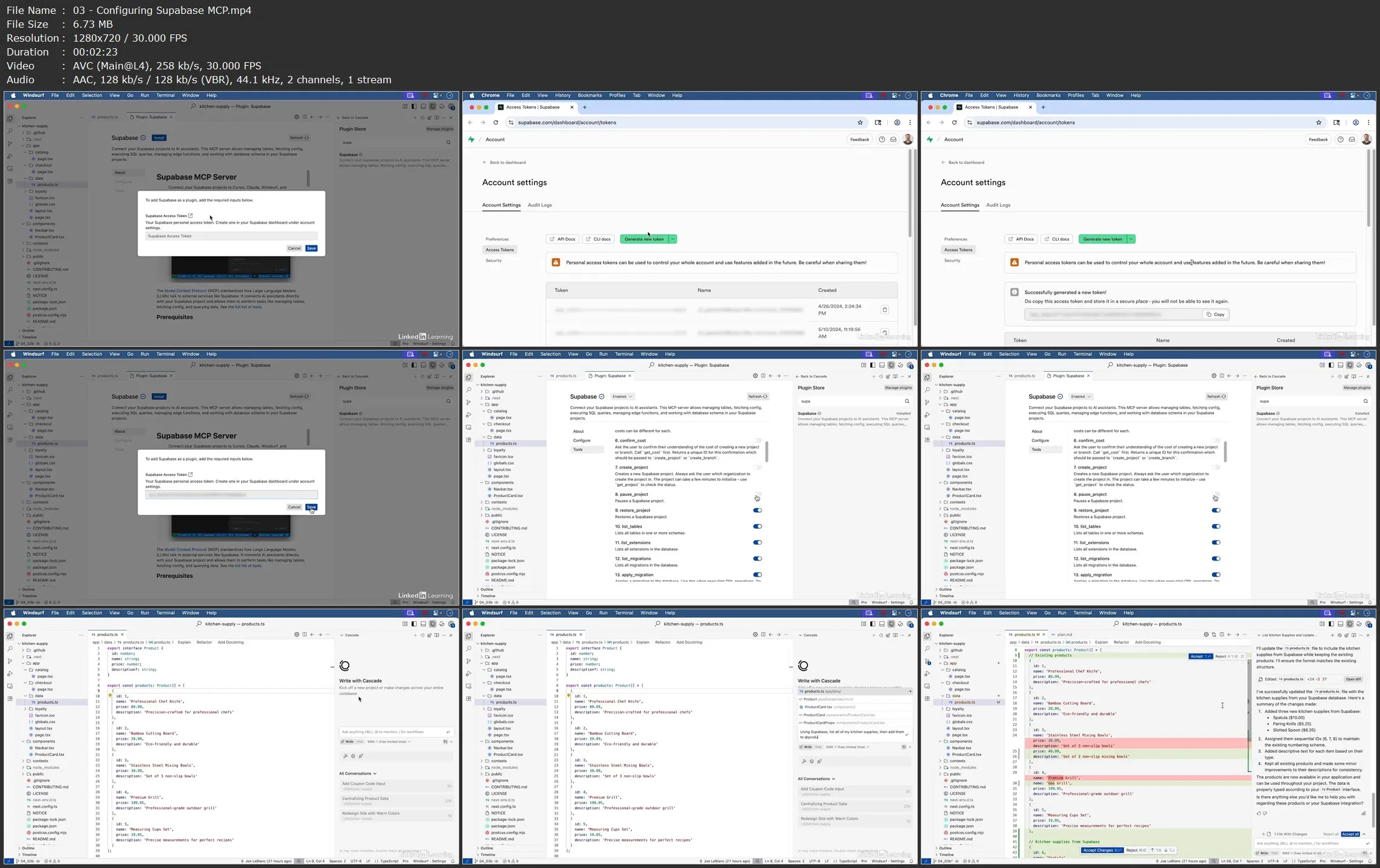This screenshot has width=1380, height=868.
Task: Toggle list_tables switch in center thumbnail
Action: pyautogui.click(x=757, y=527)
